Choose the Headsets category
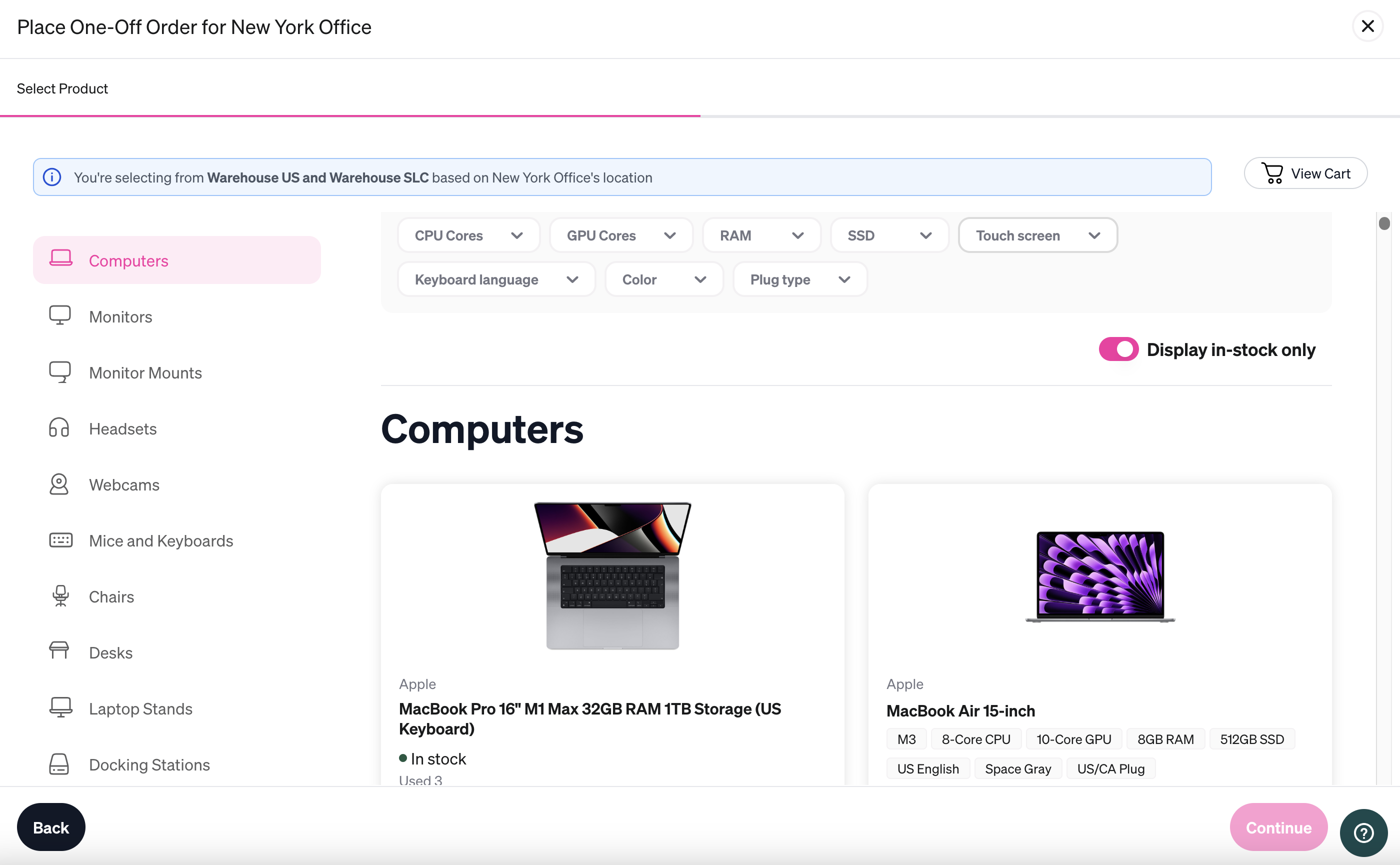 point(123,428)
